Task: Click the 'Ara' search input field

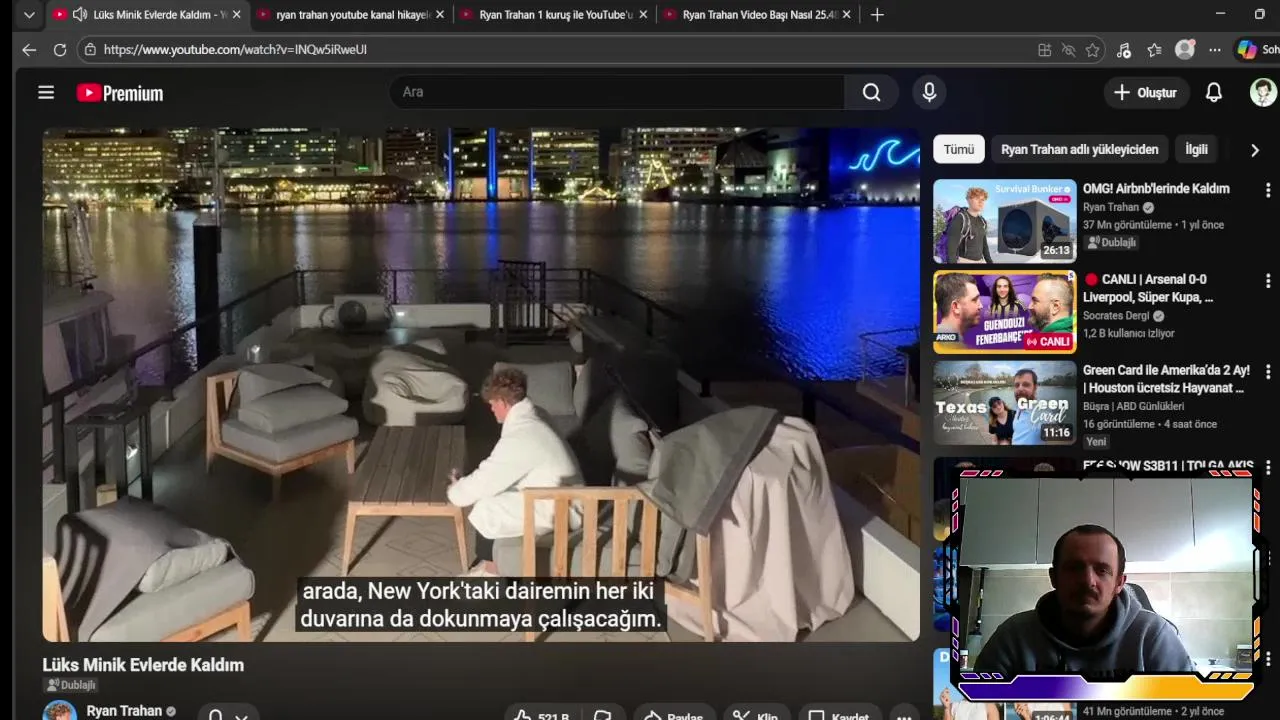Action: click(616, 92)
